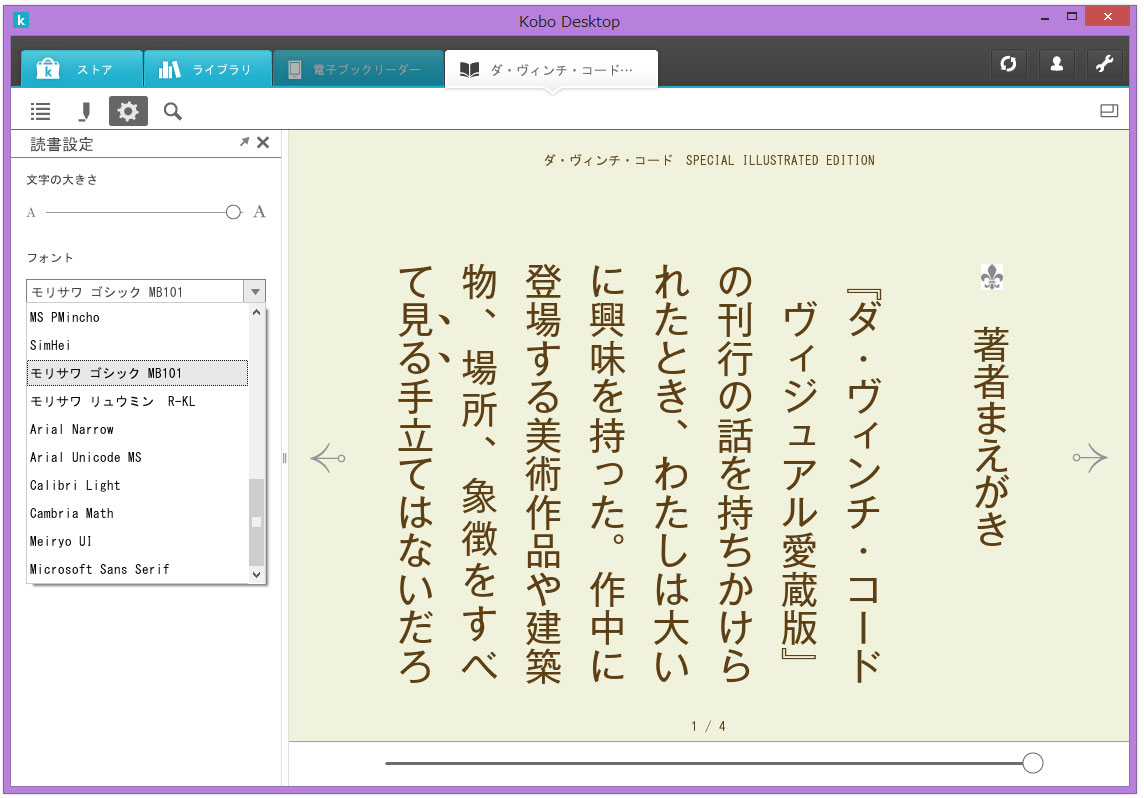Click the page progress slider handle
The image size is (1144, 798).
tap(1032, 763)
